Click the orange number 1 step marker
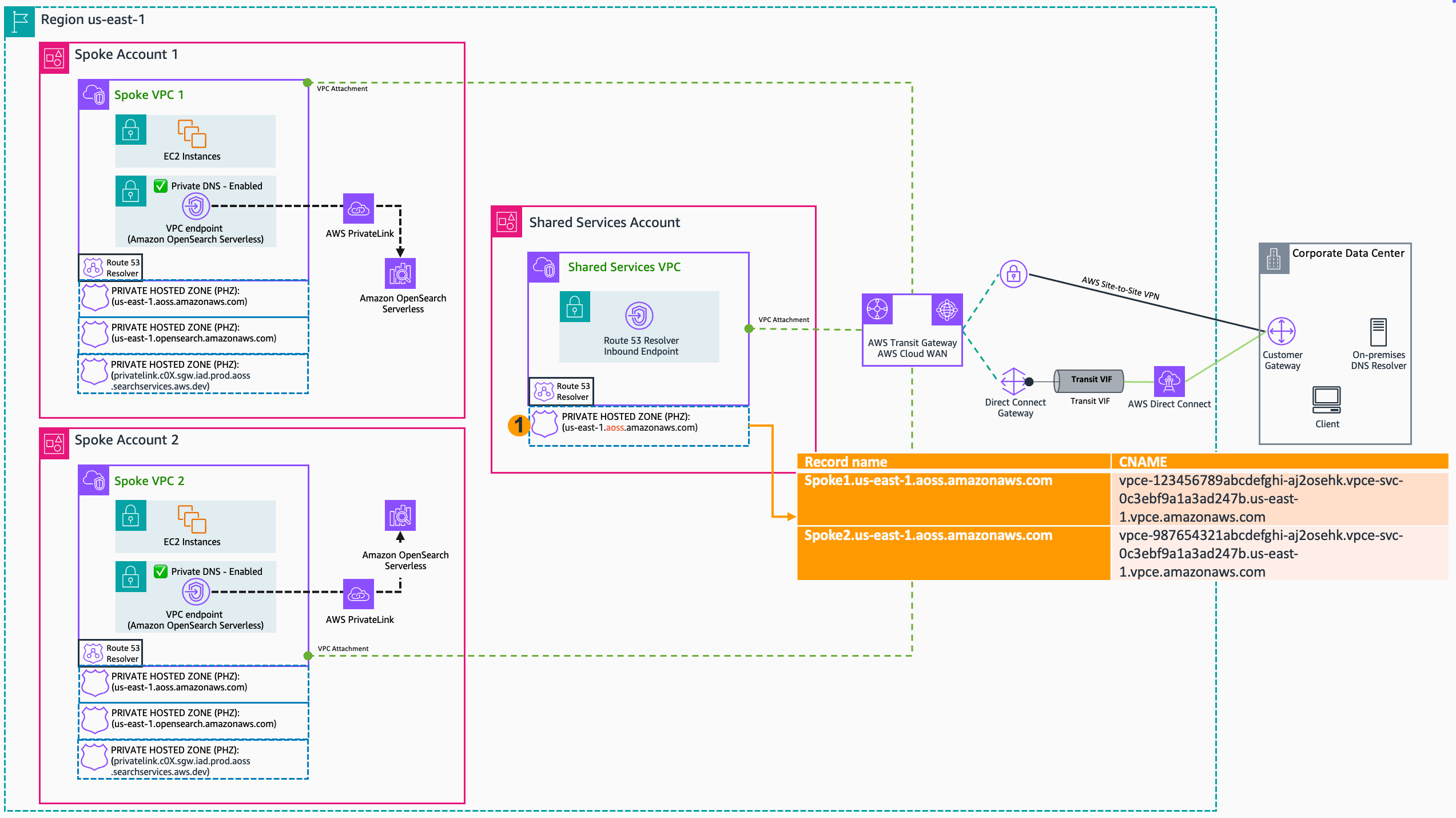The width and height of the screenshot is (1456, 818). tap(519, 425)
